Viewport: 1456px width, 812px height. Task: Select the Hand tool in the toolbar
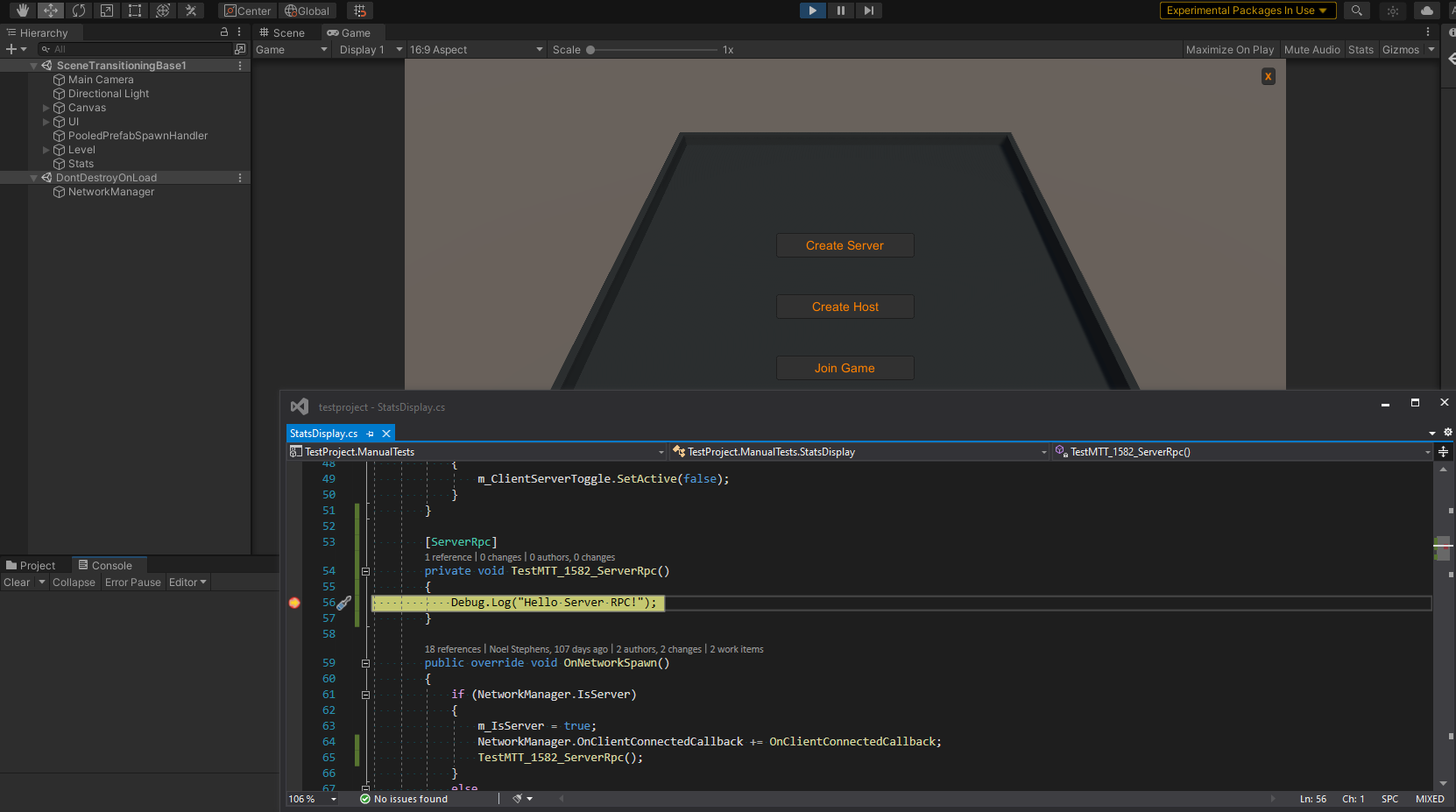[21, 11]
